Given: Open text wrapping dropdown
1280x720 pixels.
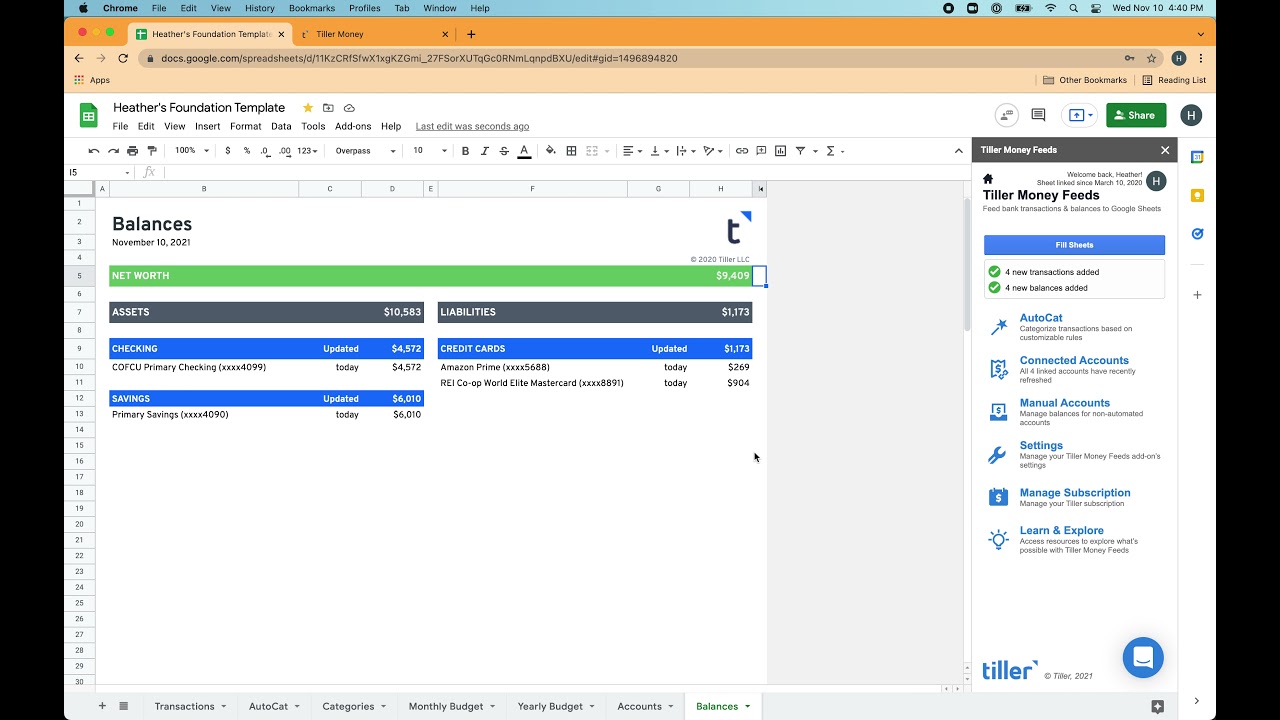Looking at the screenshot, I should click(685, 151).
